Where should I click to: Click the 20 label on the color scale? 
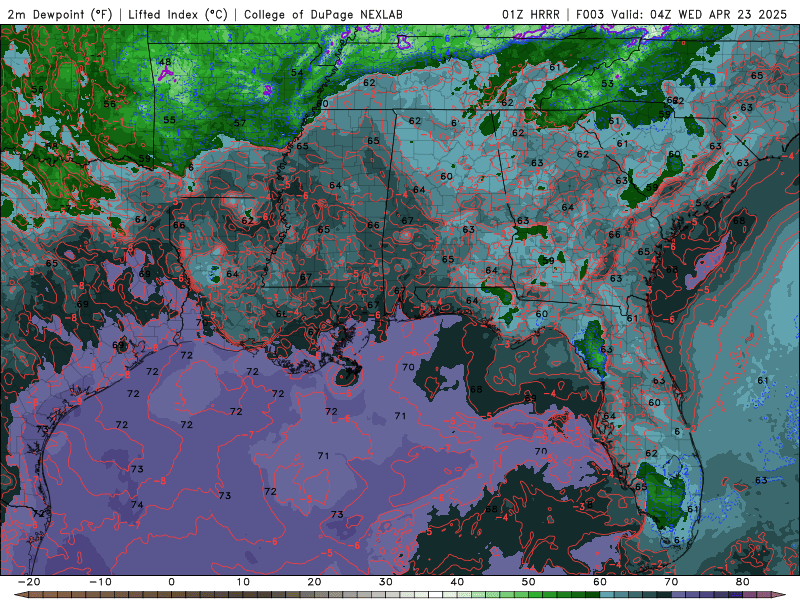pos(314,582)
